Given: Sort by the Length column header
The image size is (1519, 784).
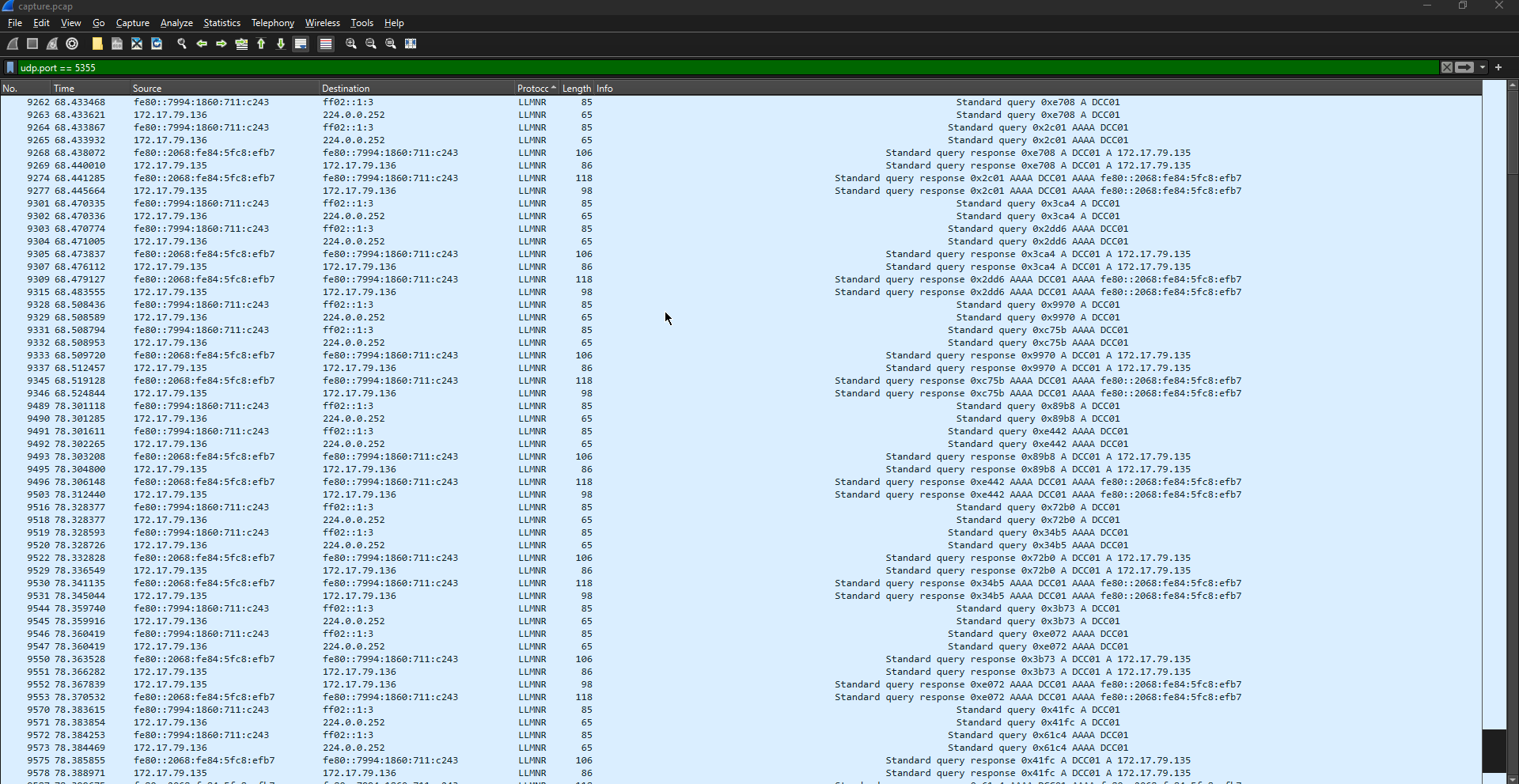Looking at the screenshot, I should click(577, 89).
